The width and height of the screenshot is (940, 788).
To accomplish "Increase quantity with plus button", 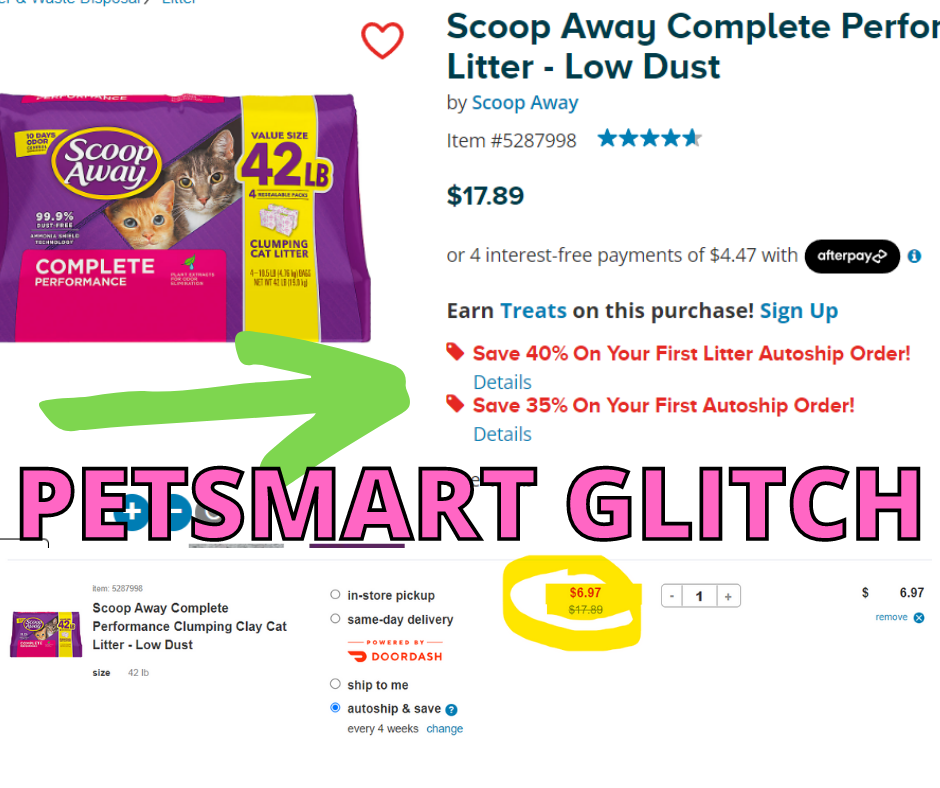I will tap(728, 596).
